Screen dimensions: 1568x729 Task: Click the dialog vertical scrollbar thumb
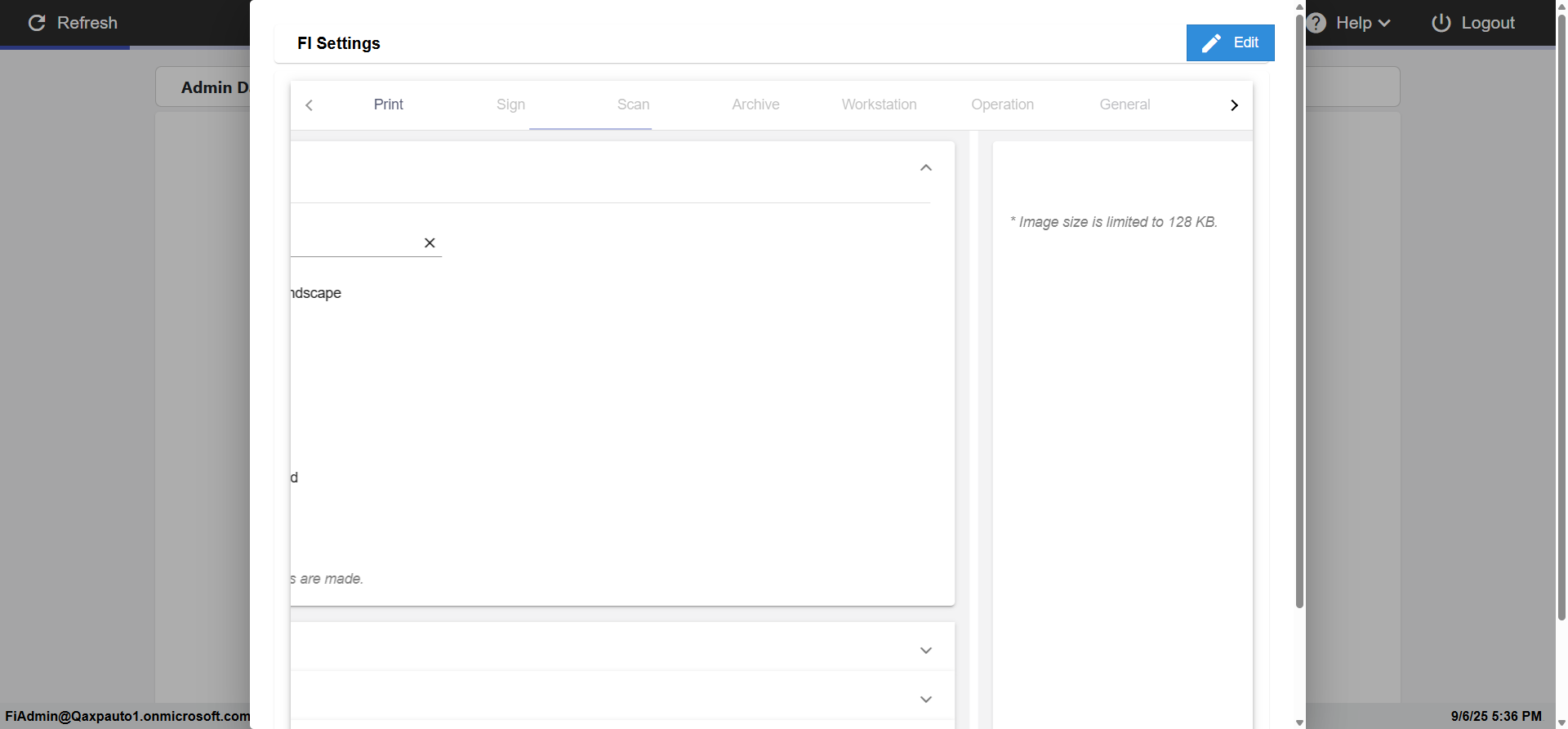click(1299, 310)
